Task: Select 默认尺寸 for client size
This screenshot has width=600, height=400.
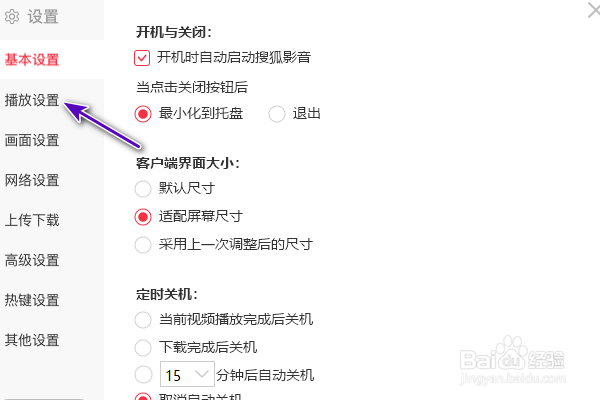Action: (x=142, y=188)
